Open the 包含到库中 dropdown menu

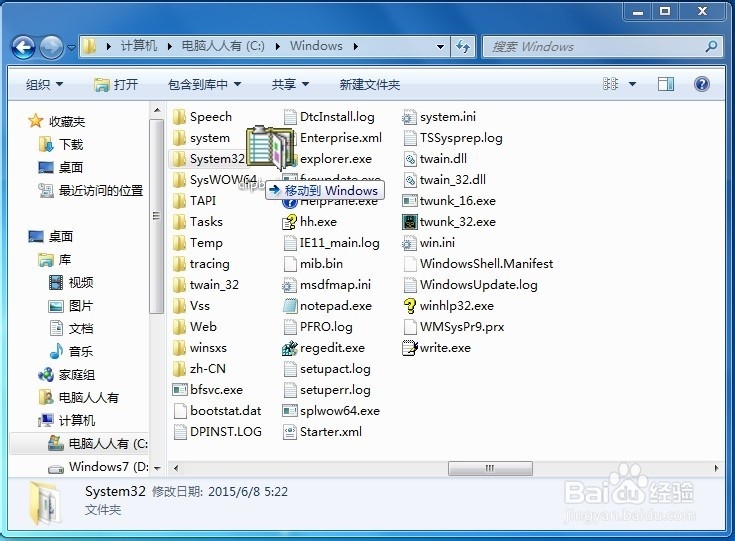pyautogui.click(x=204, y=84)
